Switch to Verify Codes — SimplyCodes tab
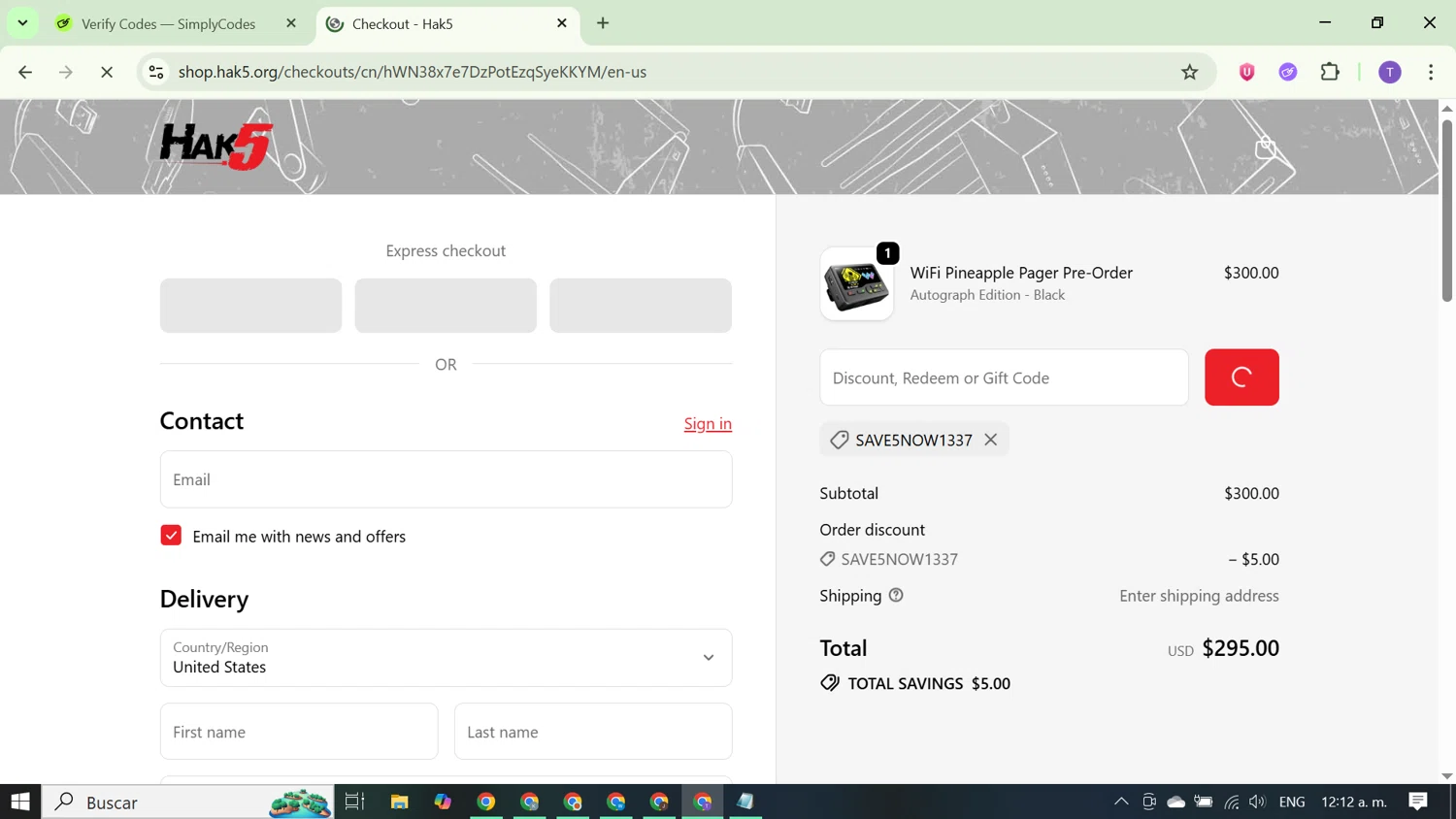 pyautogui.click(x=167, y=24)
